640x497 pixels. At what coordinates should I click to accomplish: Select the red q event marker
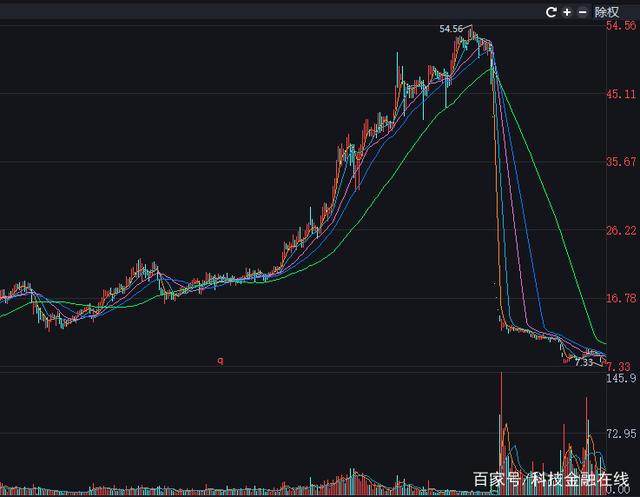pyautogui.click(x=220, y=360)
